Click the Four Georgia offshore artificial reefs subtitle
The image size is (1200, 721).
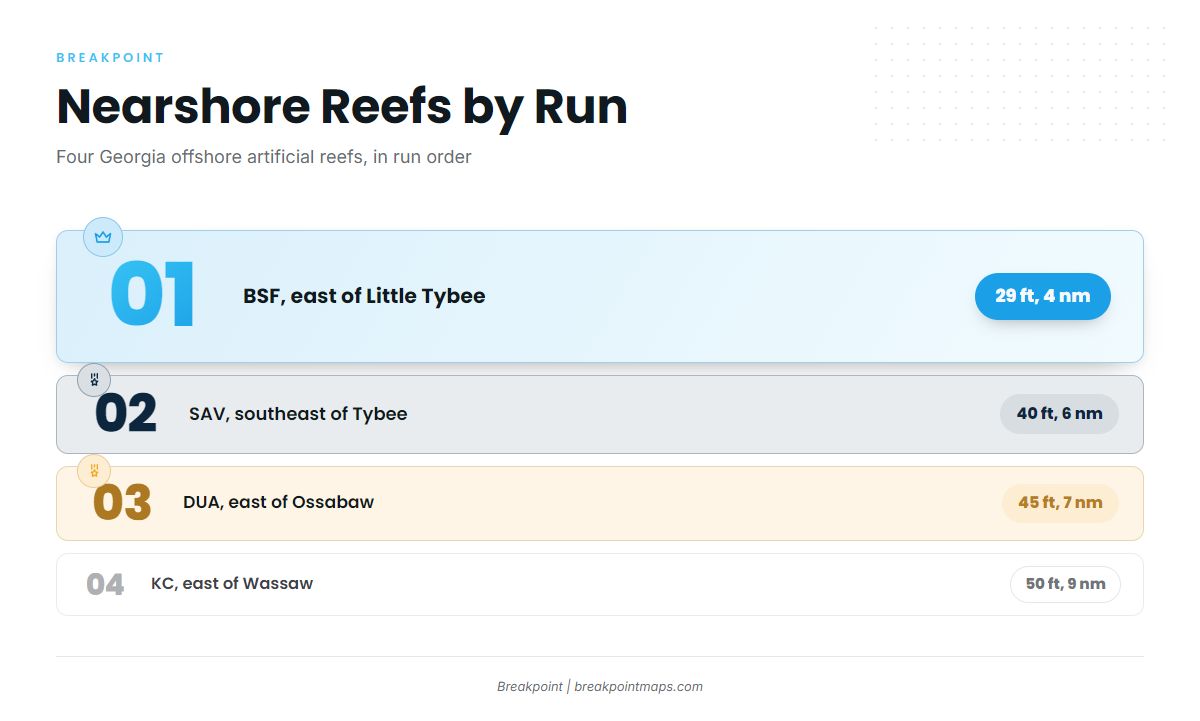264,157
